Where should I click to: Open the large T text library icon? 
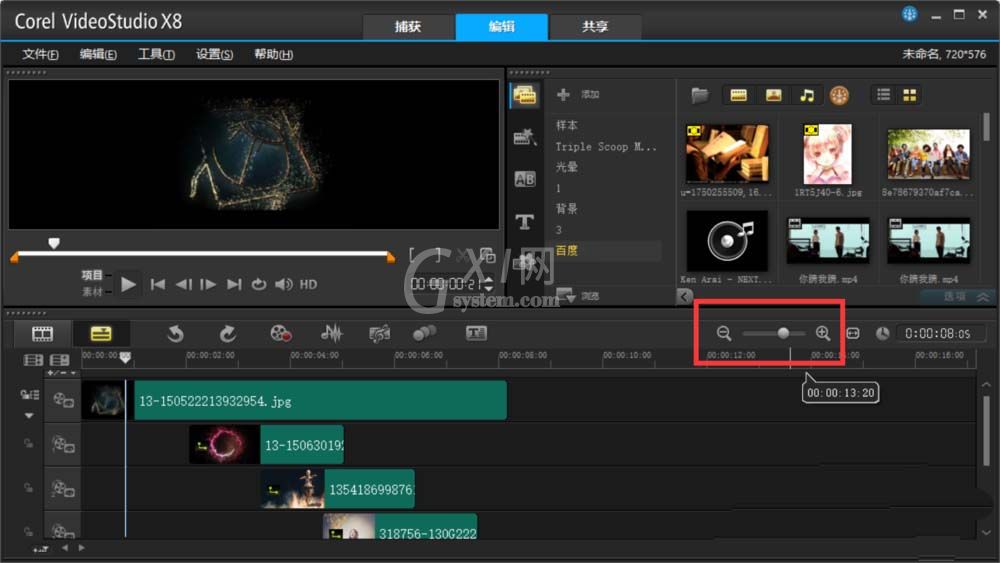pos(525,221)
